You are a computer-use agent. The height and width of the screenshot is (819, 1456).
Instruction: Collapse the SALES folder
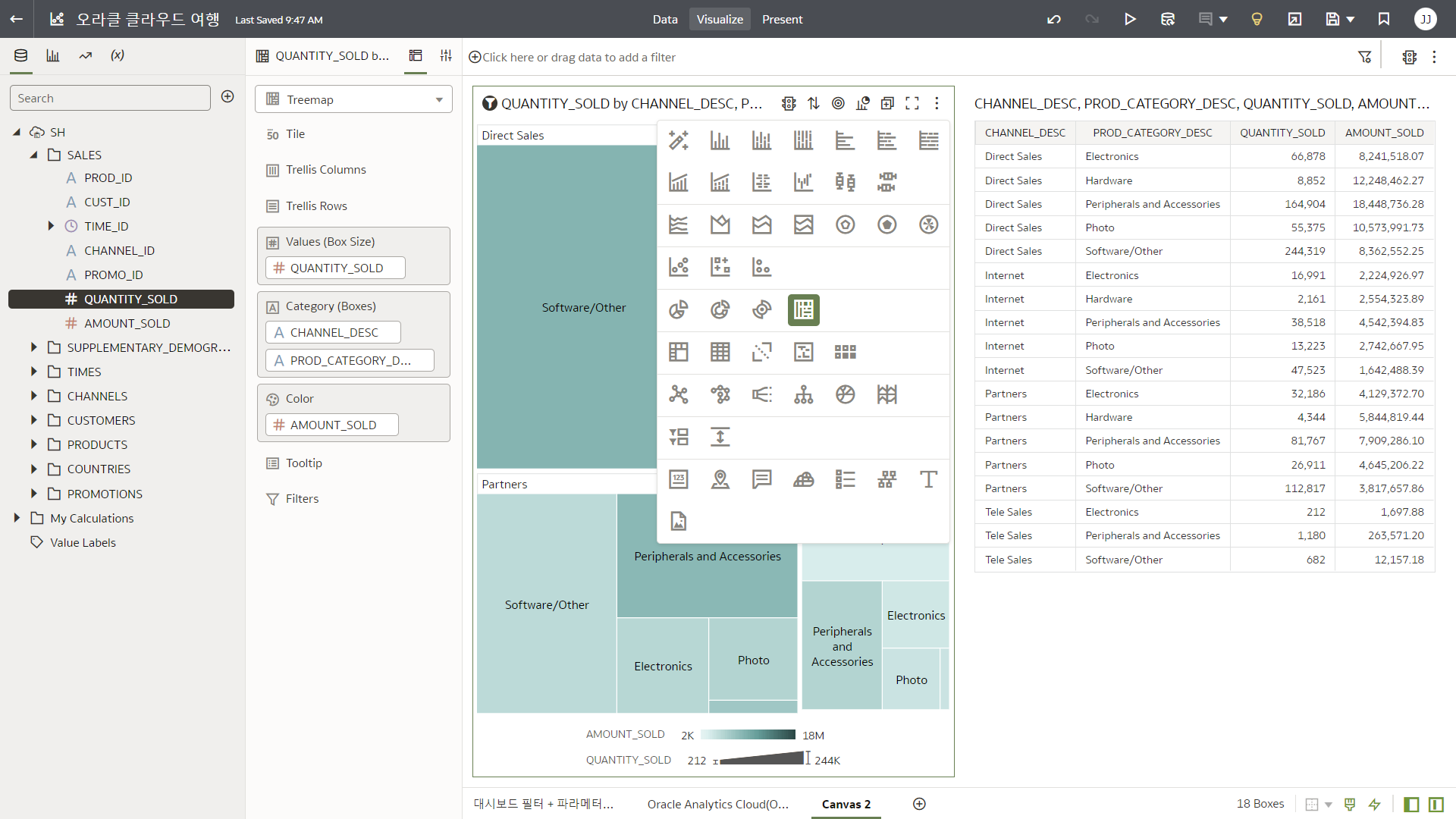[33, 155]
